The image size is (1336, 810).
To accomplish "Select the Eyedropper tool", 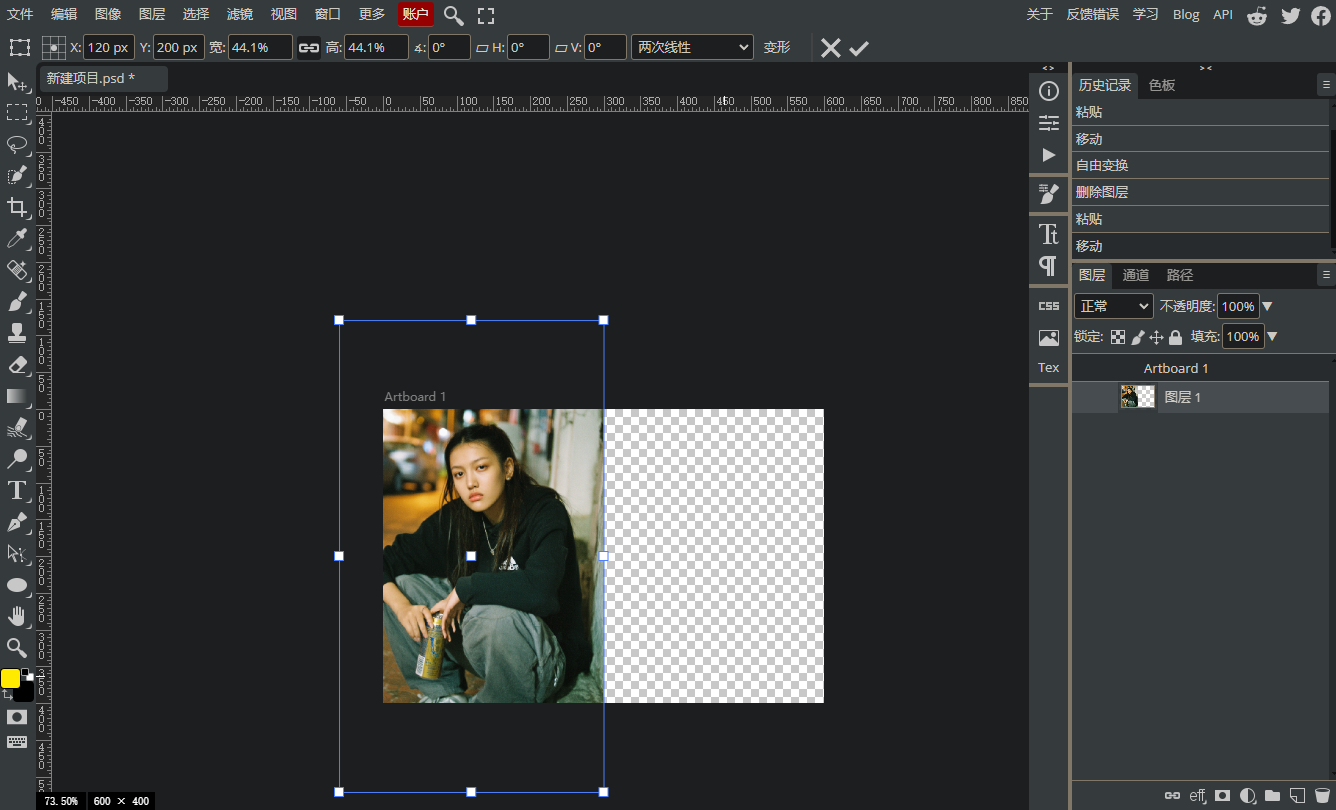I will 17,238.
